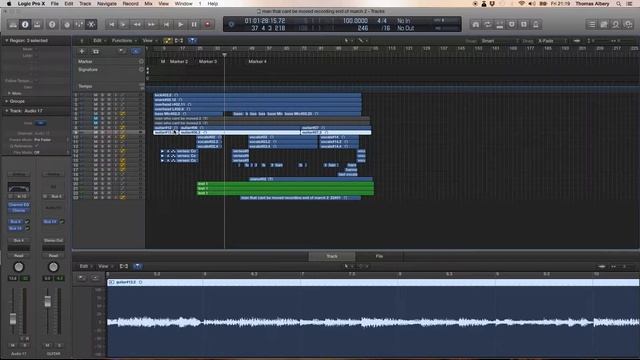Adjust the GUITAR channel volume fader

click(x=48, y=302)
